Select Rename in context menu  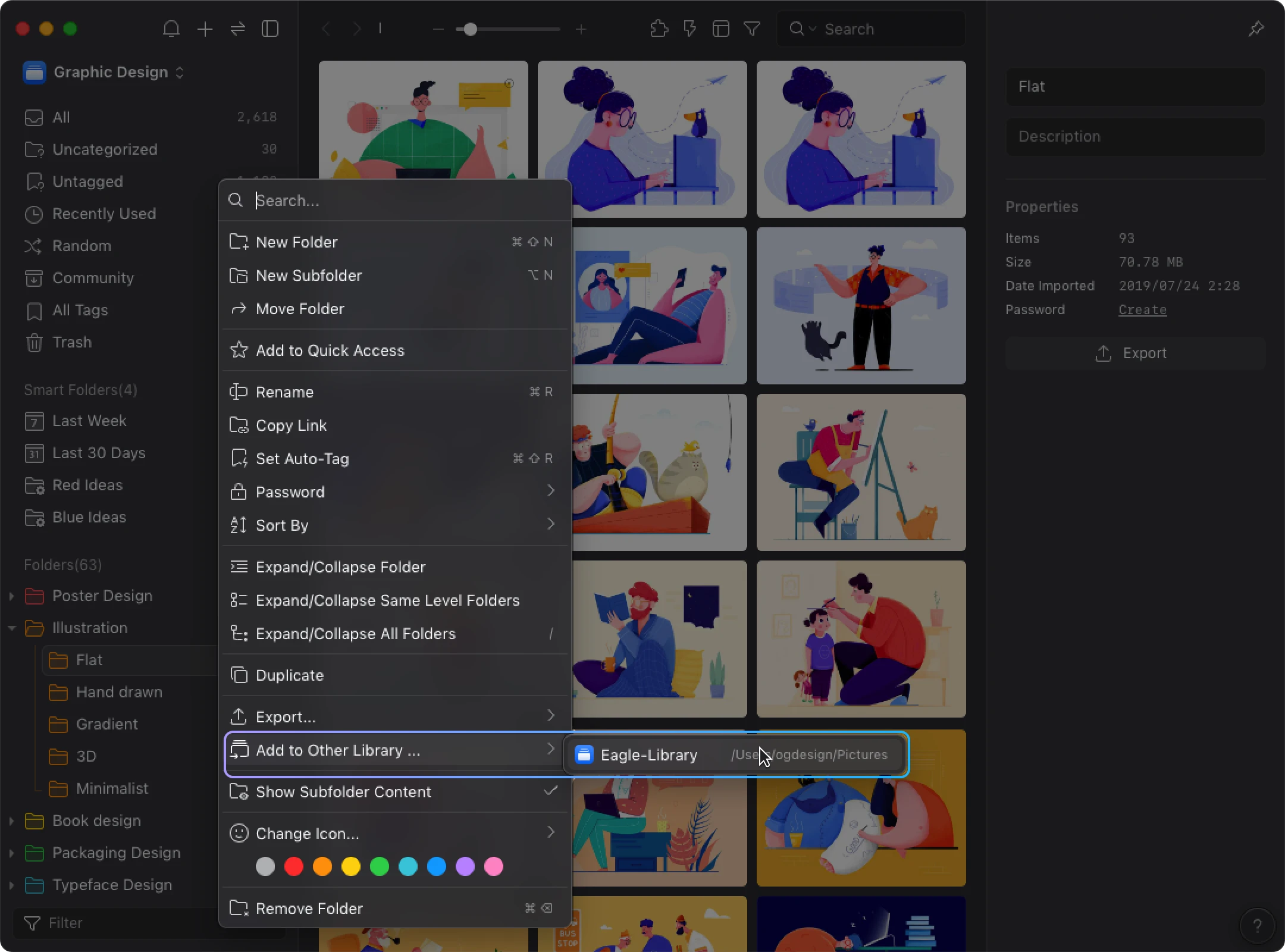coord(395,392)
